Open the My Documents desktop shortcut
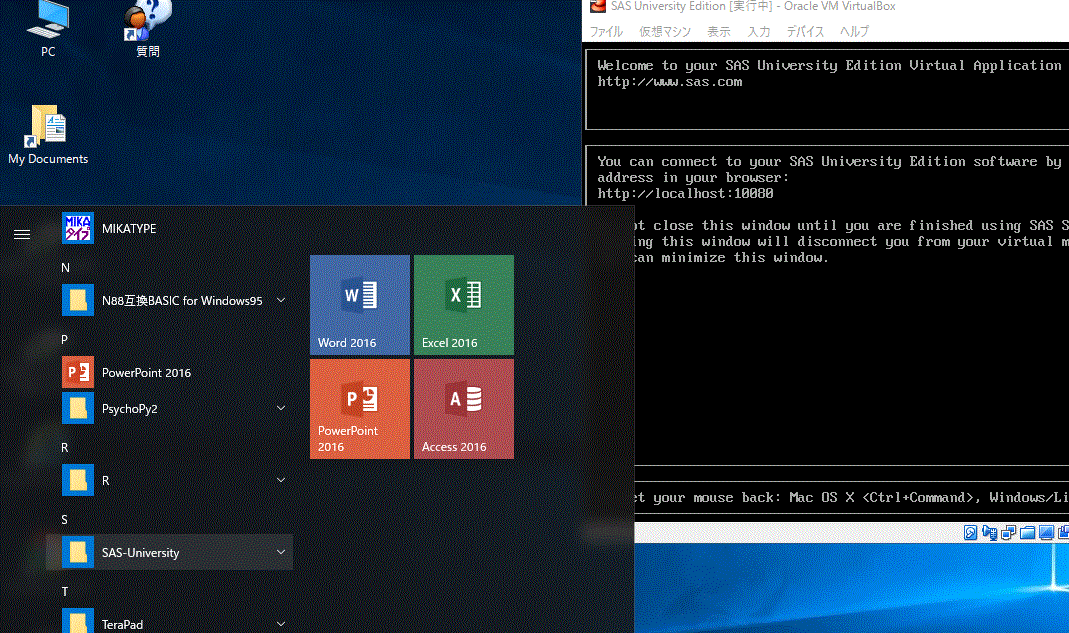This screenshot has height=633, width=1069. click(x=48, y=134)
